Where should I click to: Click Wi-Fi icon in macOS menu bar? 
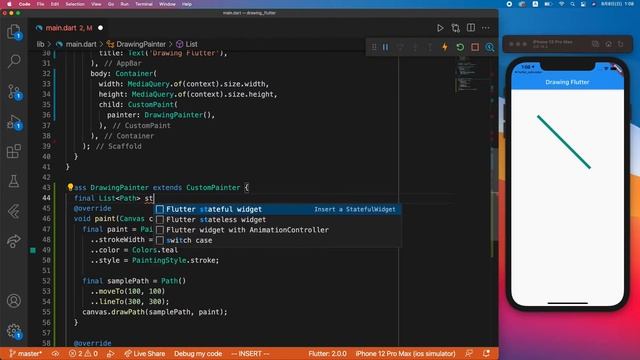[561, 4]
